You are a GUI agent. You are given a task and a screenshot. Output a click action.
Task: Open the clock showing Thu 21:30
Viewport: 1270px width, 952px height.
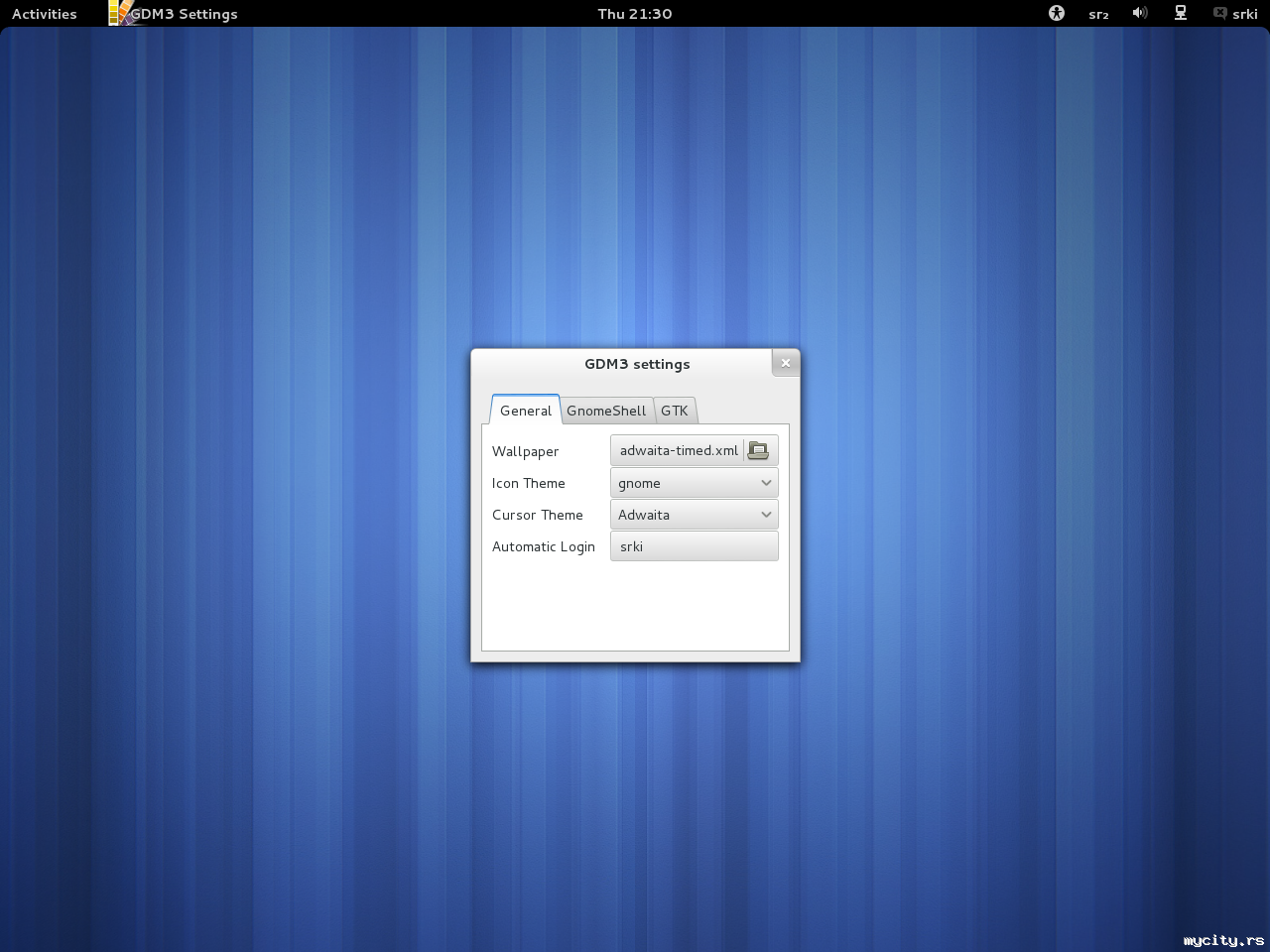tap(635, 14)
